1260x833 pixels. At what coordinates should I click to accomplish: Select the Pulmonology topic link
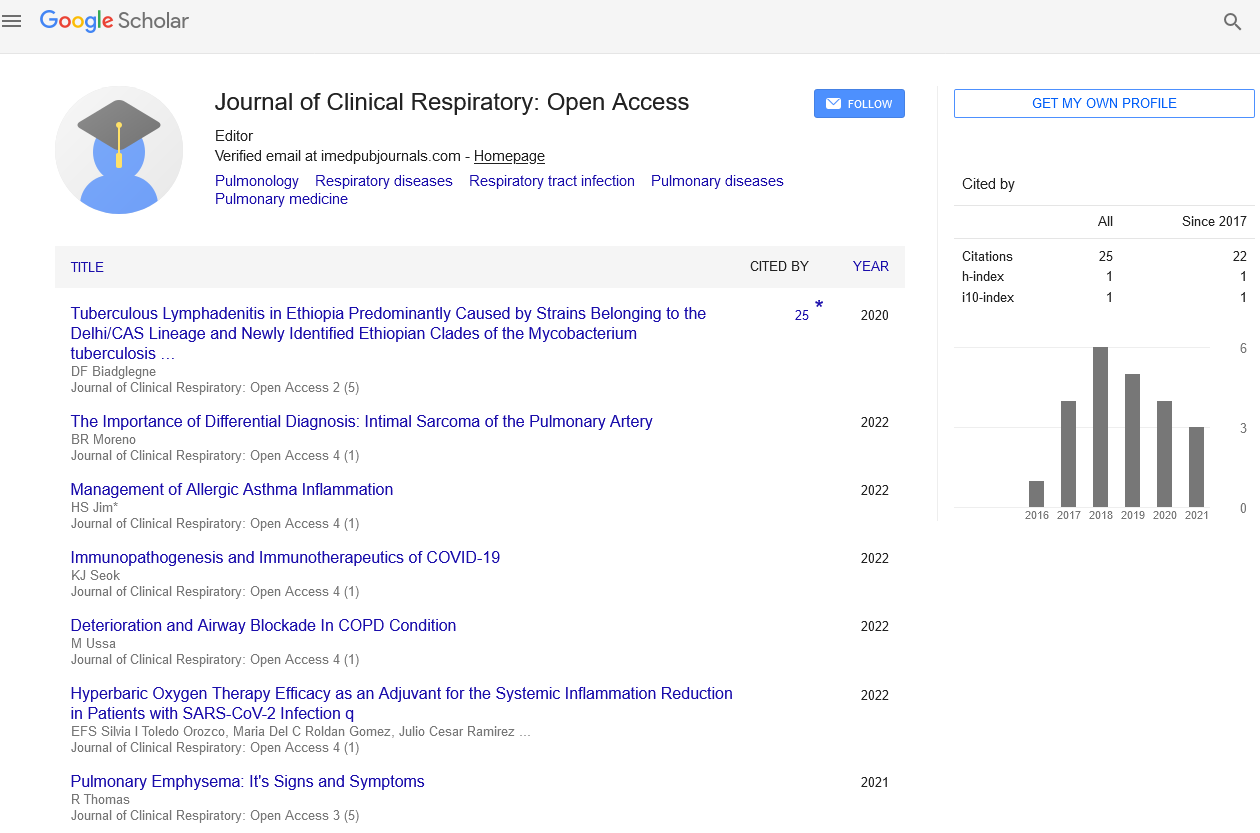(x=257, y=181)
